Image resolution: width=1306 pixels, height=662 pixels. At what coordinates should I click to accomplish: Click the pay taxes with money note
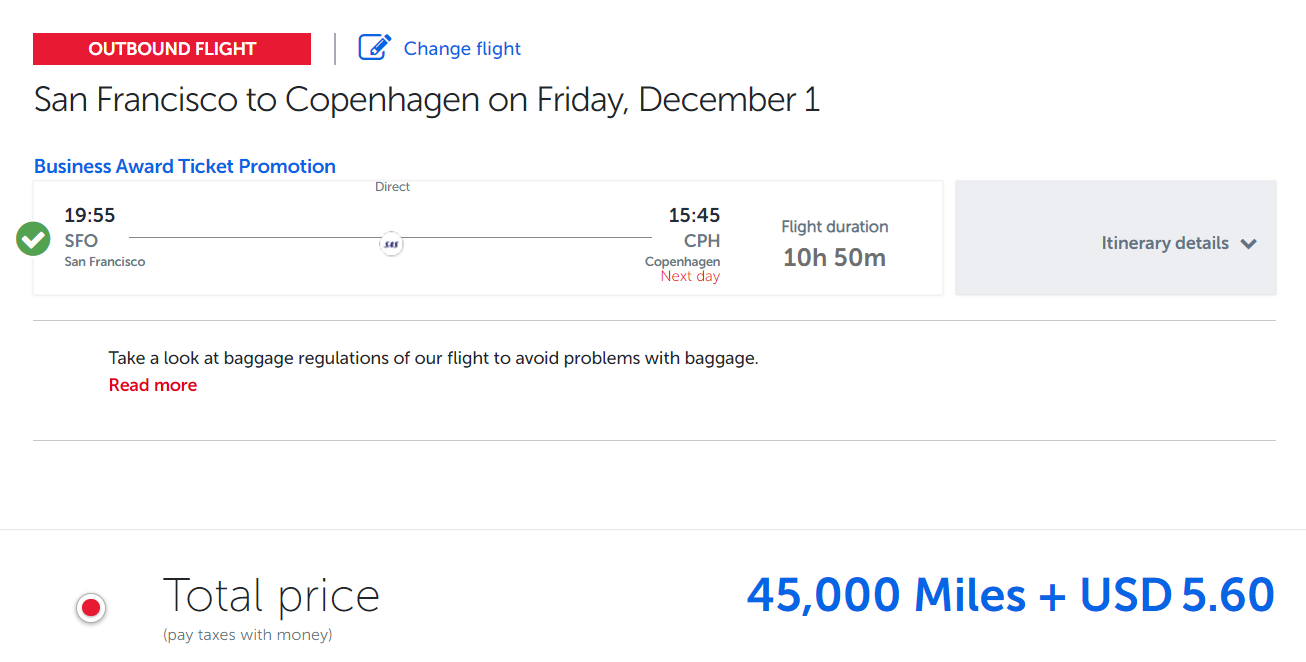(247, 635)
